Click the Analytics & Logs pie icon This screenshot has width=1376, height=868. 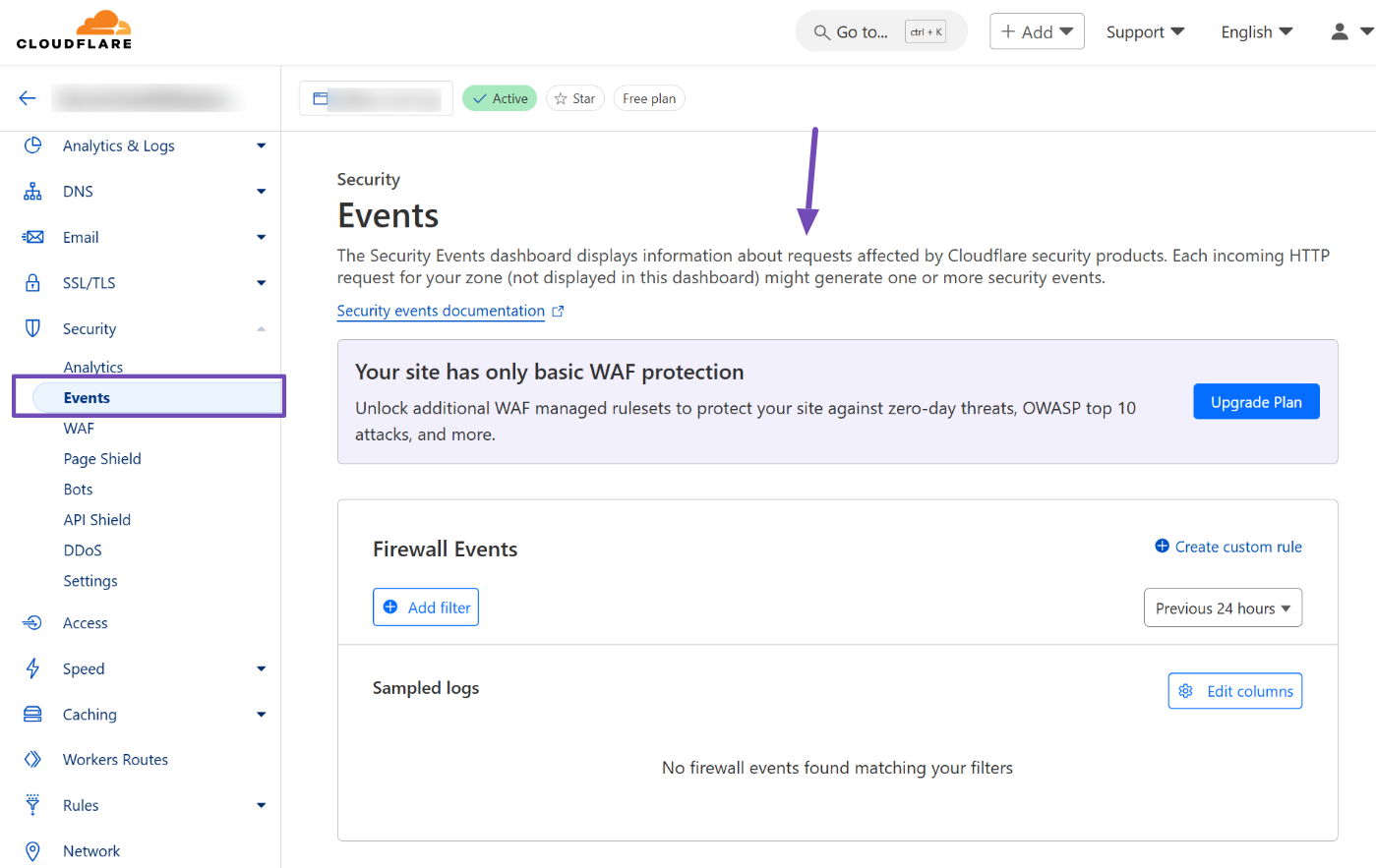point(32,145)
